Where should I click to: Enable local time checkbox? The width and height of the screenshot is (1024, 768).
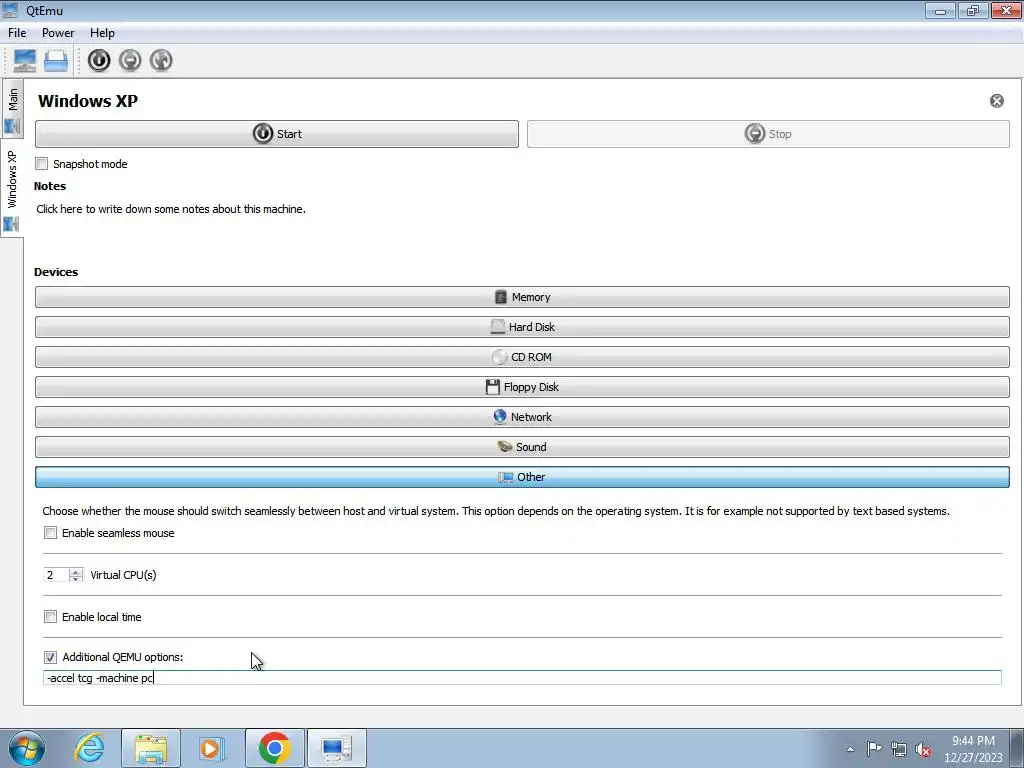click(50, 616)
